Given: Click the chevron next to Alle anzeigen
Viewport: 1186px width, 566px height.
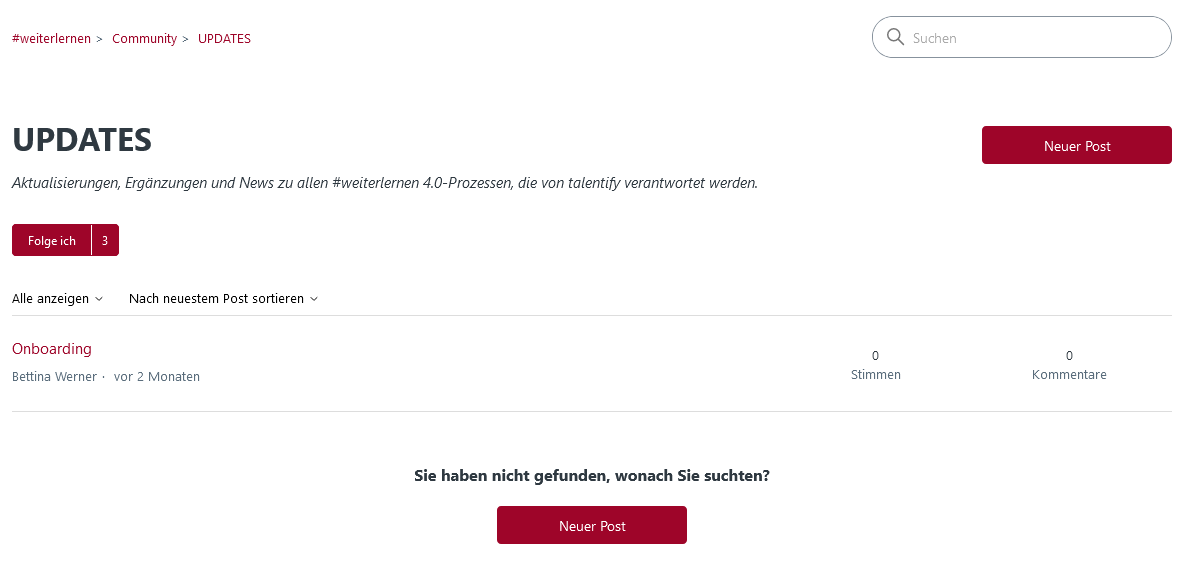Looking at the screenshot, I should (98, 299).
